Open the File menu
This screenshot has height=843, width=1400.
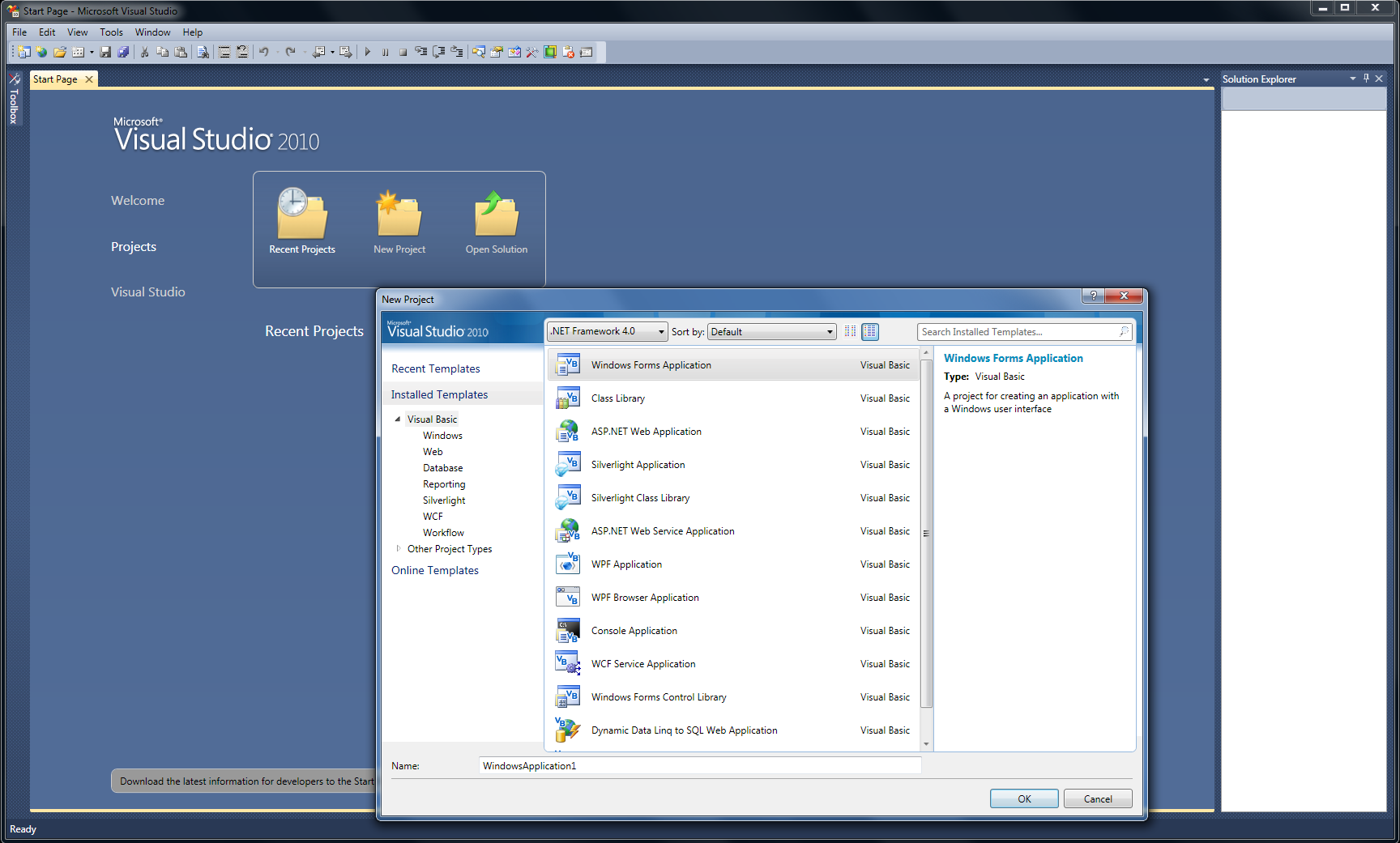coord(19,32)
